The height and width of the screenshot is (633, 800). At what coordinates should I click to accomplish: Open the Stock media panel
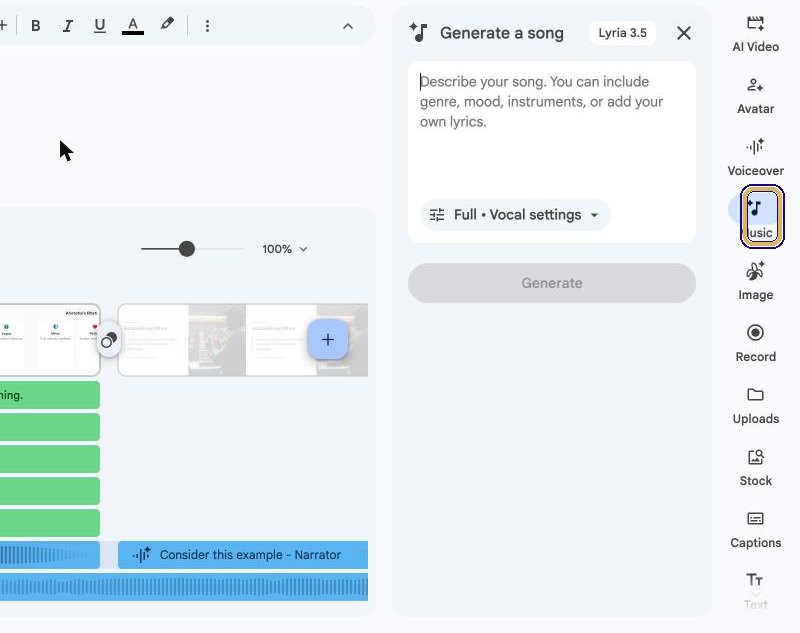pyautogui.click(x=756, y=468)
